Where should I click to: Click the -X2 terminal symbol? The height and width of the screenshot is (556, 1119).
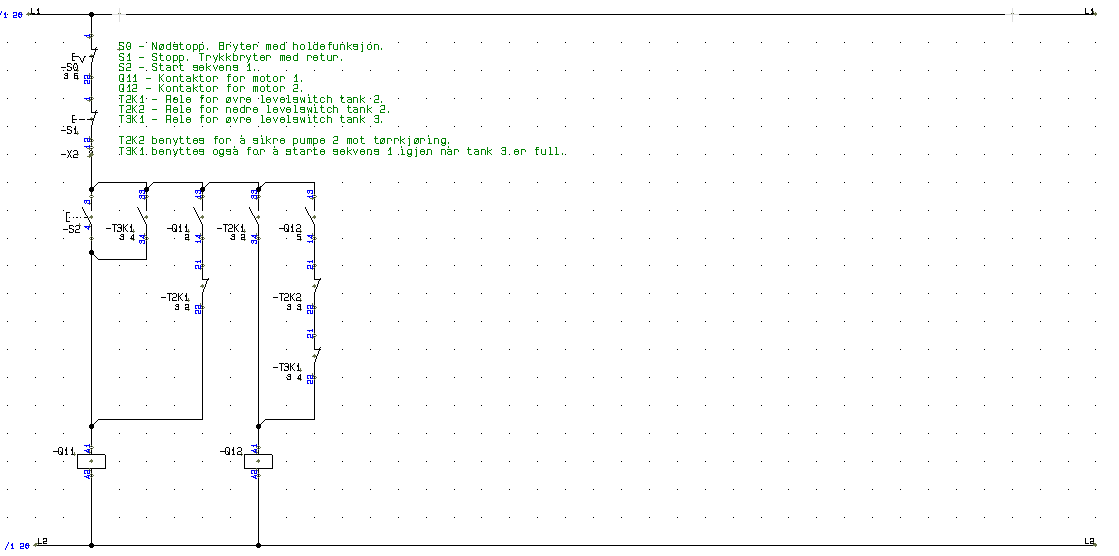pos(91,152)
